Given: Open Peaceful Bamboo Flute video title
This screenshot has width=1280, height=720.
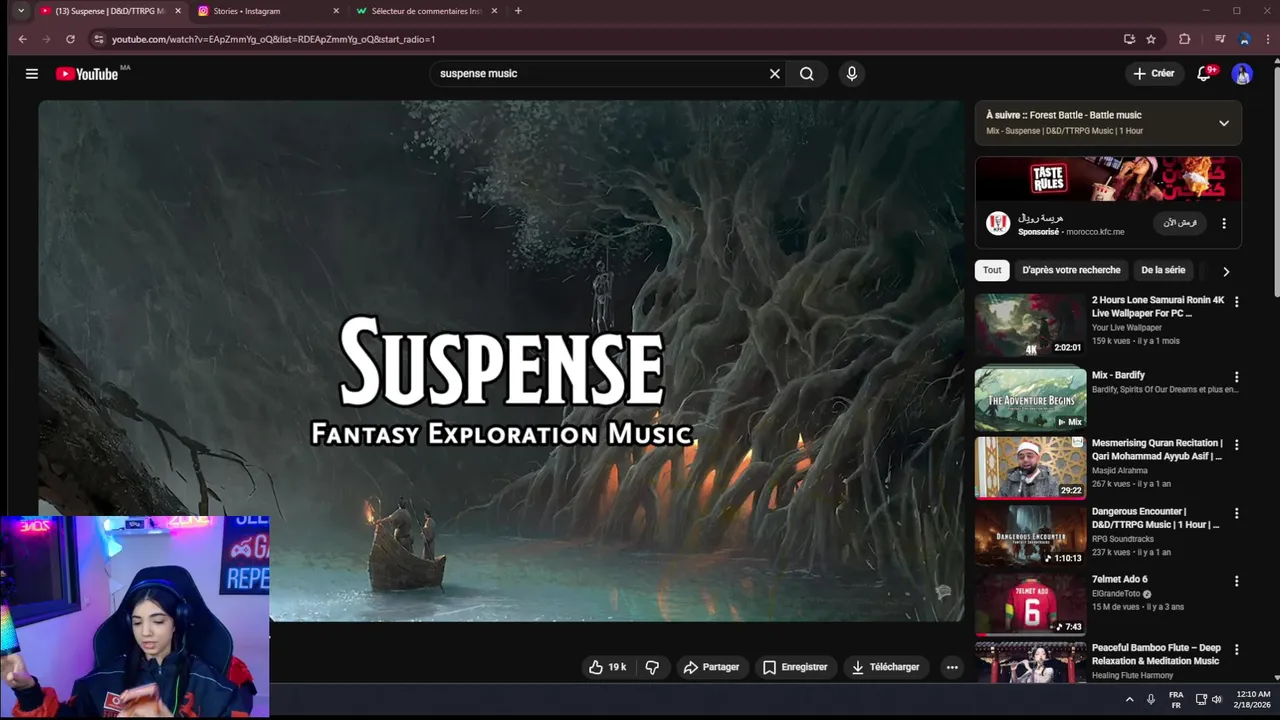Looking at the screenshot, I should pos(1156,654).
